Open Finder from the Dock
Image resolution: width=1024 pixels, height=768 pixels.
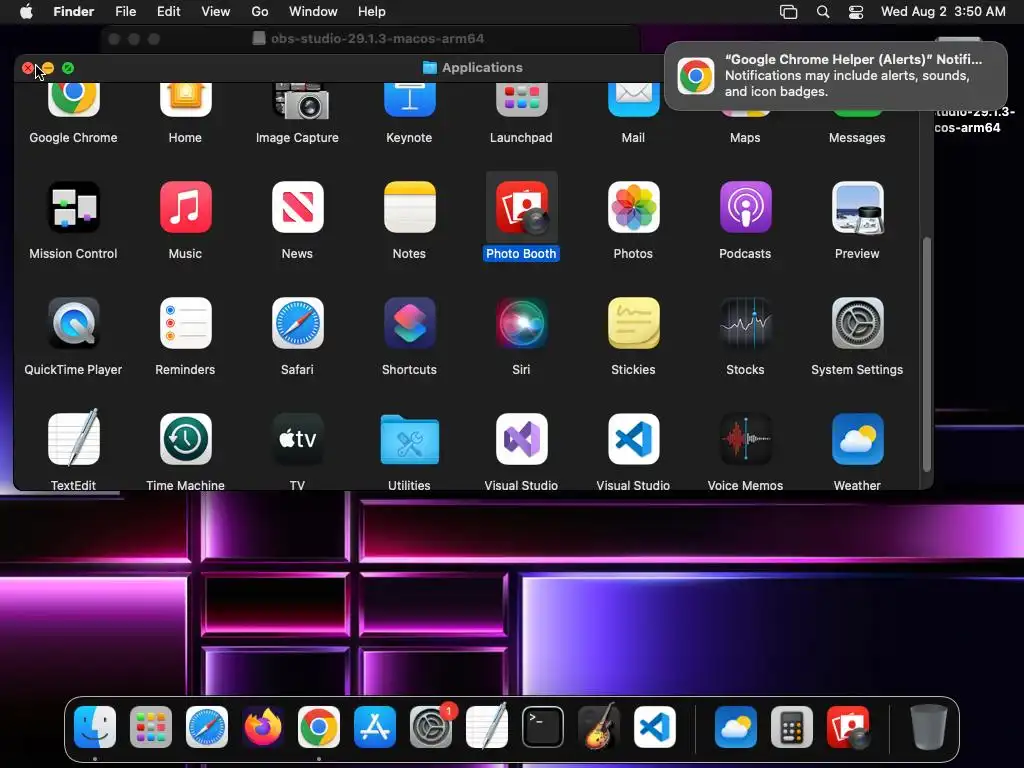click(95, 727)
